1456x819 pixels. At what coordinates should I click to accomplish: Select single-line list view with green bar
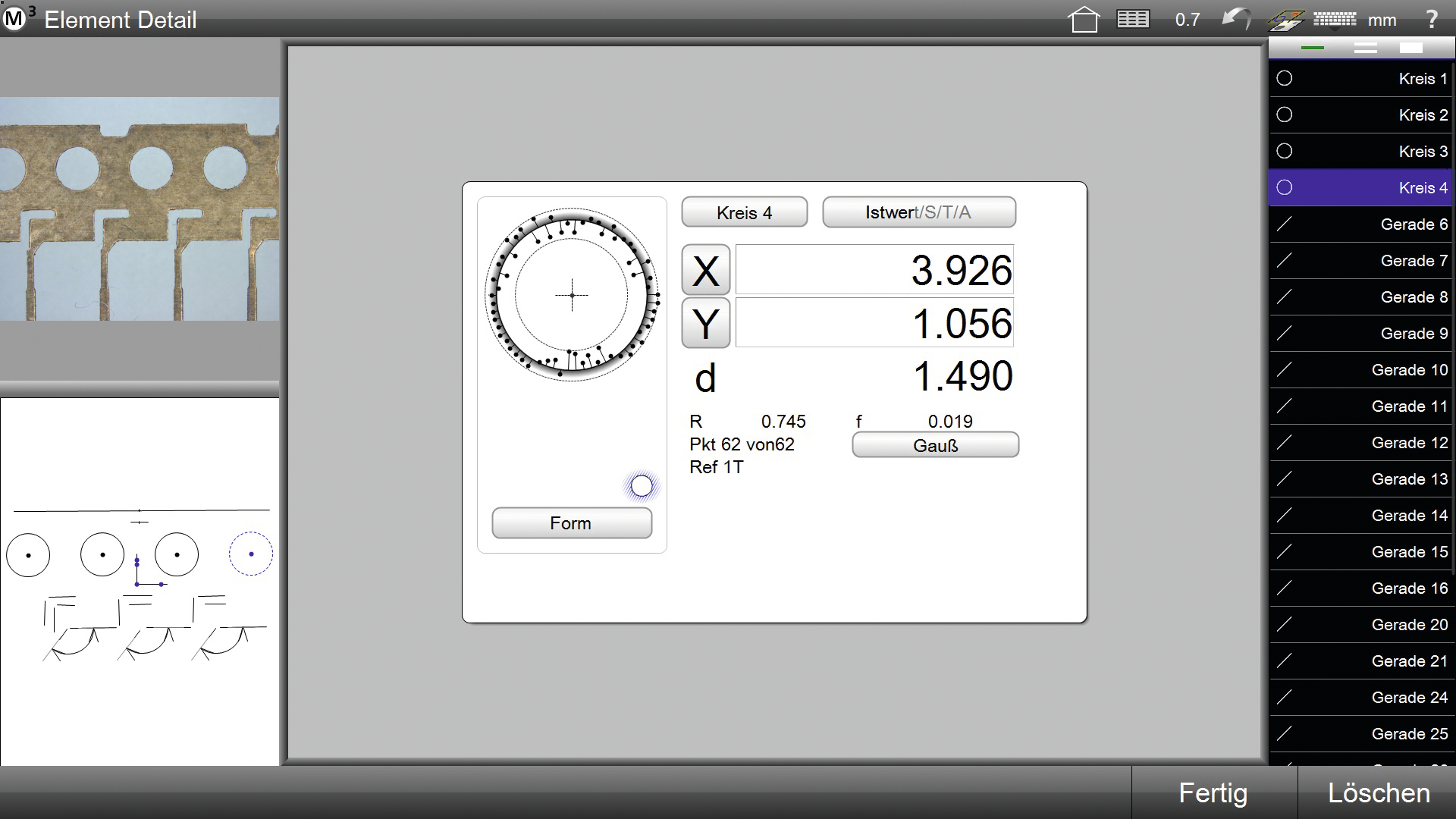coord(1312,48)
